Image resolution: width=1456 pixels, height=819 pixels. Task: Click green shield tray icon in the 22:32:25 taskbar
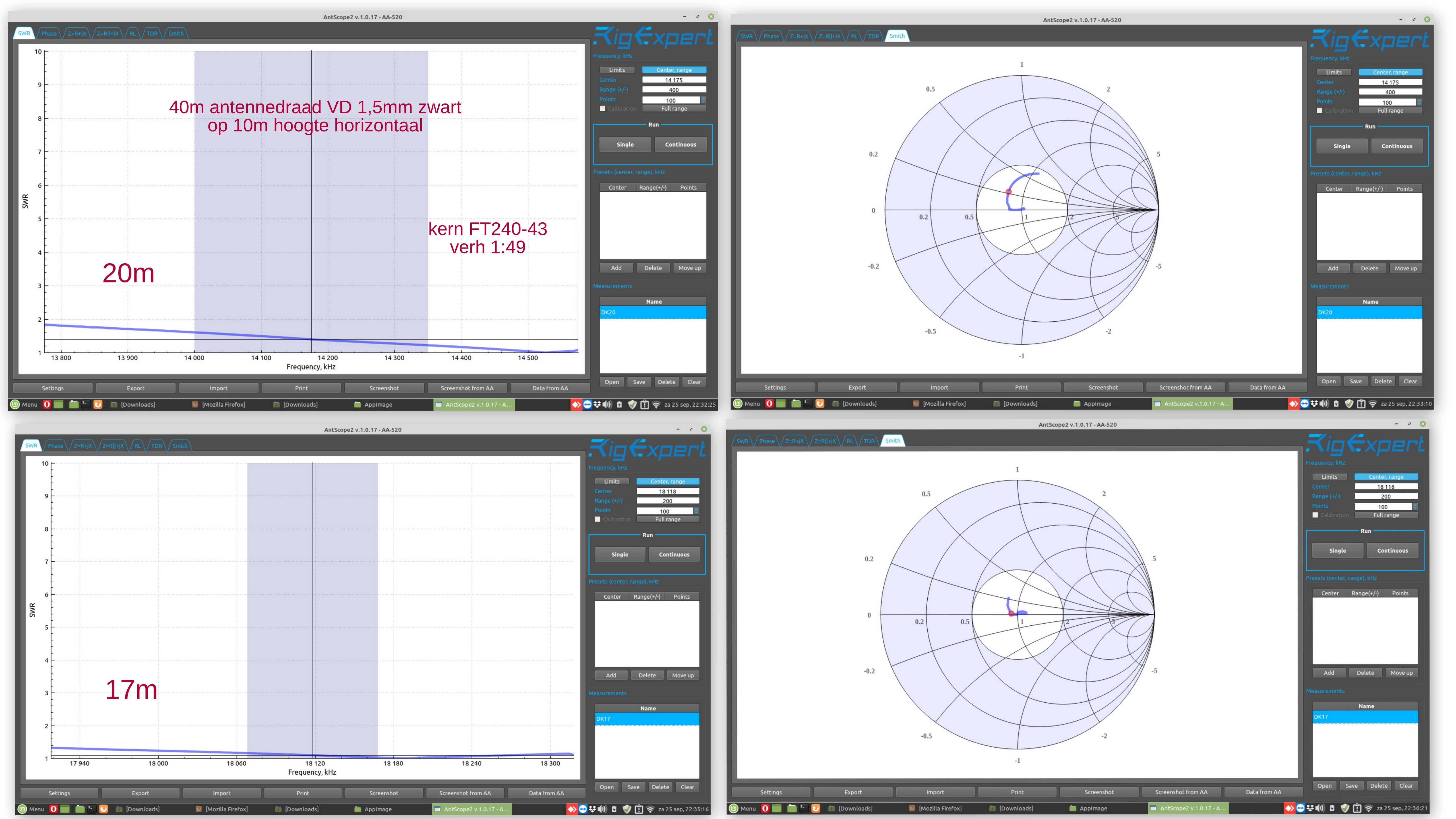(x=632, y=404)
